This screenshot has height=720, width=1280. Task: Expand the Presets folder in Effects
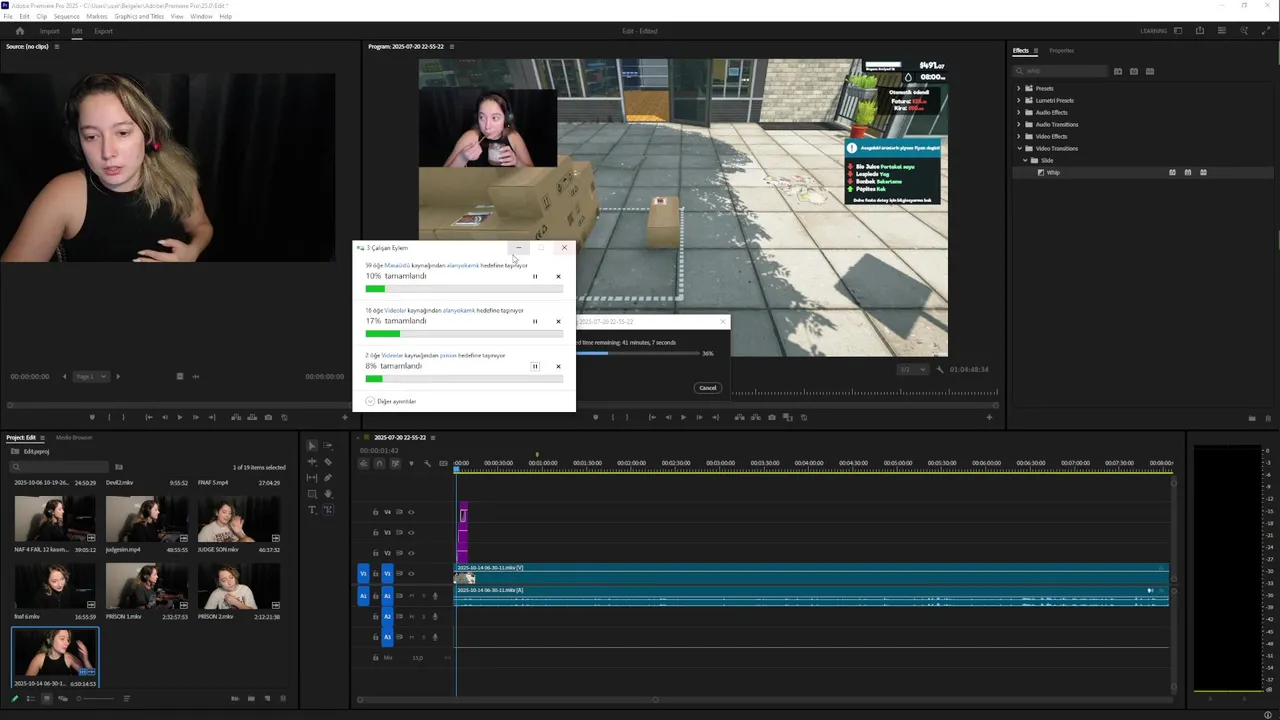(1019, 88)
